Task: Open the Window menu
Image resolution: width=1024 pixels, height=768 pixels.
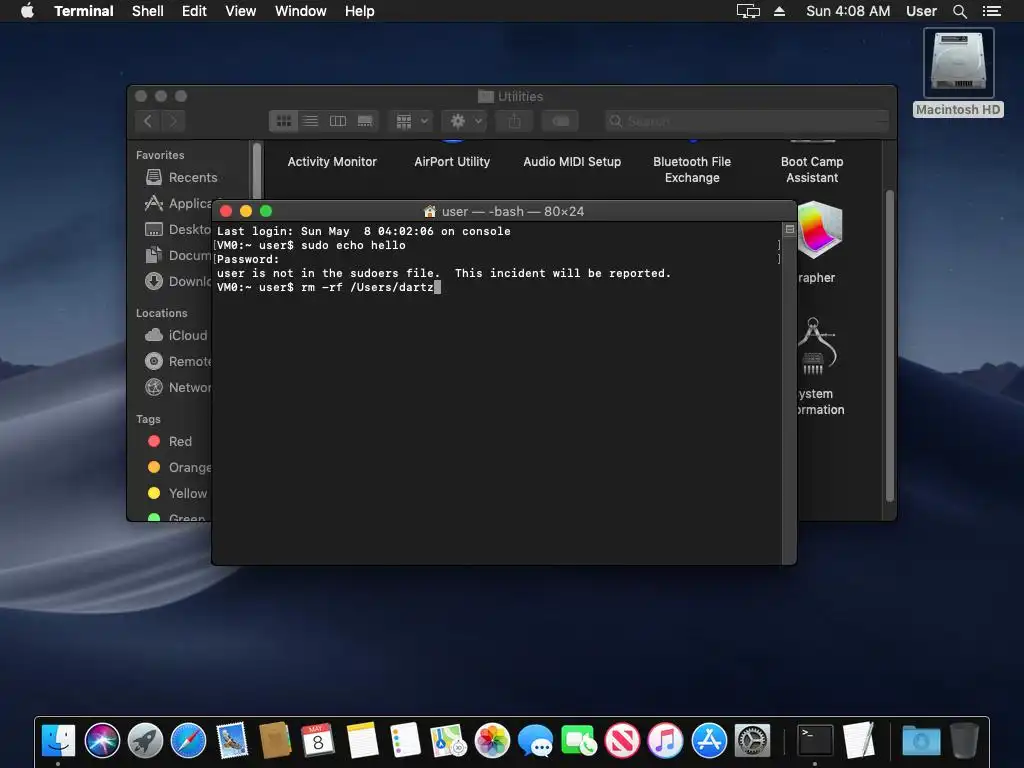Action: point(300,11)
